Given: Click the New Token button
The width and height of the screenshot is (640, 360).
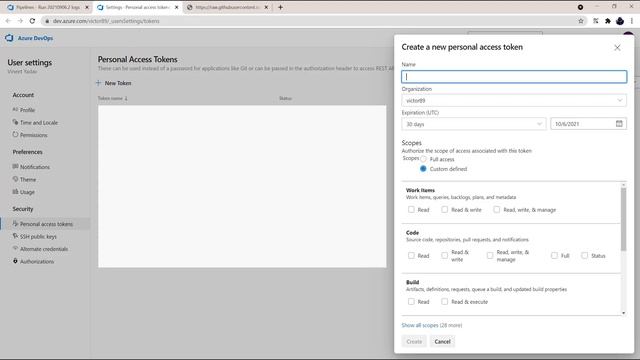Looking at the screenshot, I should [113, 83].
